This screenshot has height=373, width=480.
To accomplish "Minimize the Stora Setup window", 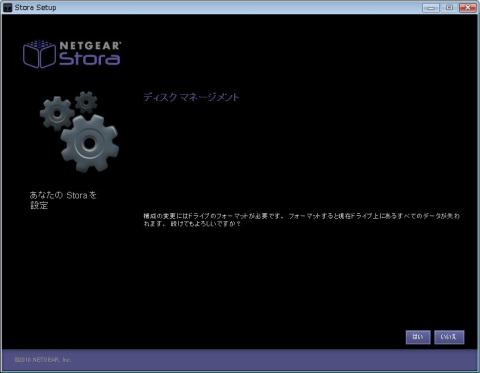I will click(431, 7).
